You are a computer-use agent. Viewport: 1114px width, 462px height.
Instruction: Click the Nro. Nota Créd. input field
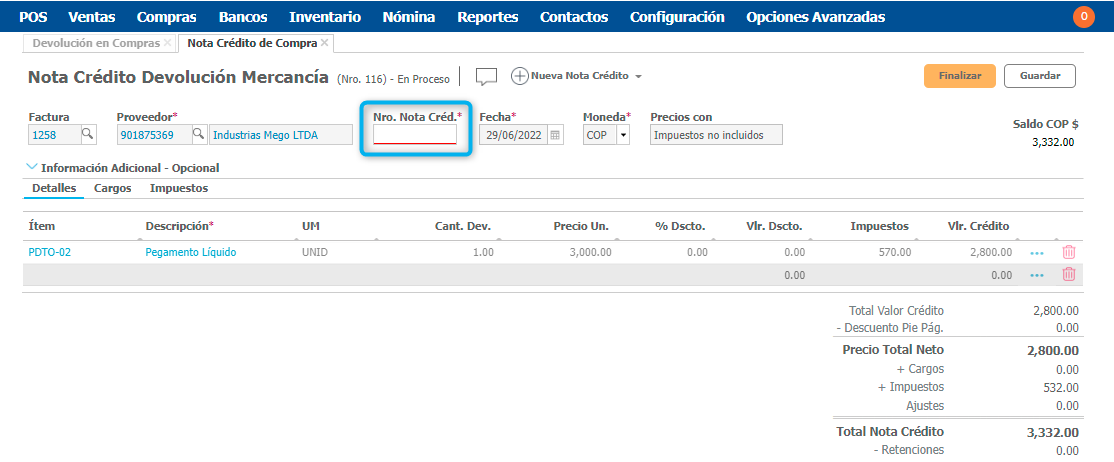(x=415, y=135)
